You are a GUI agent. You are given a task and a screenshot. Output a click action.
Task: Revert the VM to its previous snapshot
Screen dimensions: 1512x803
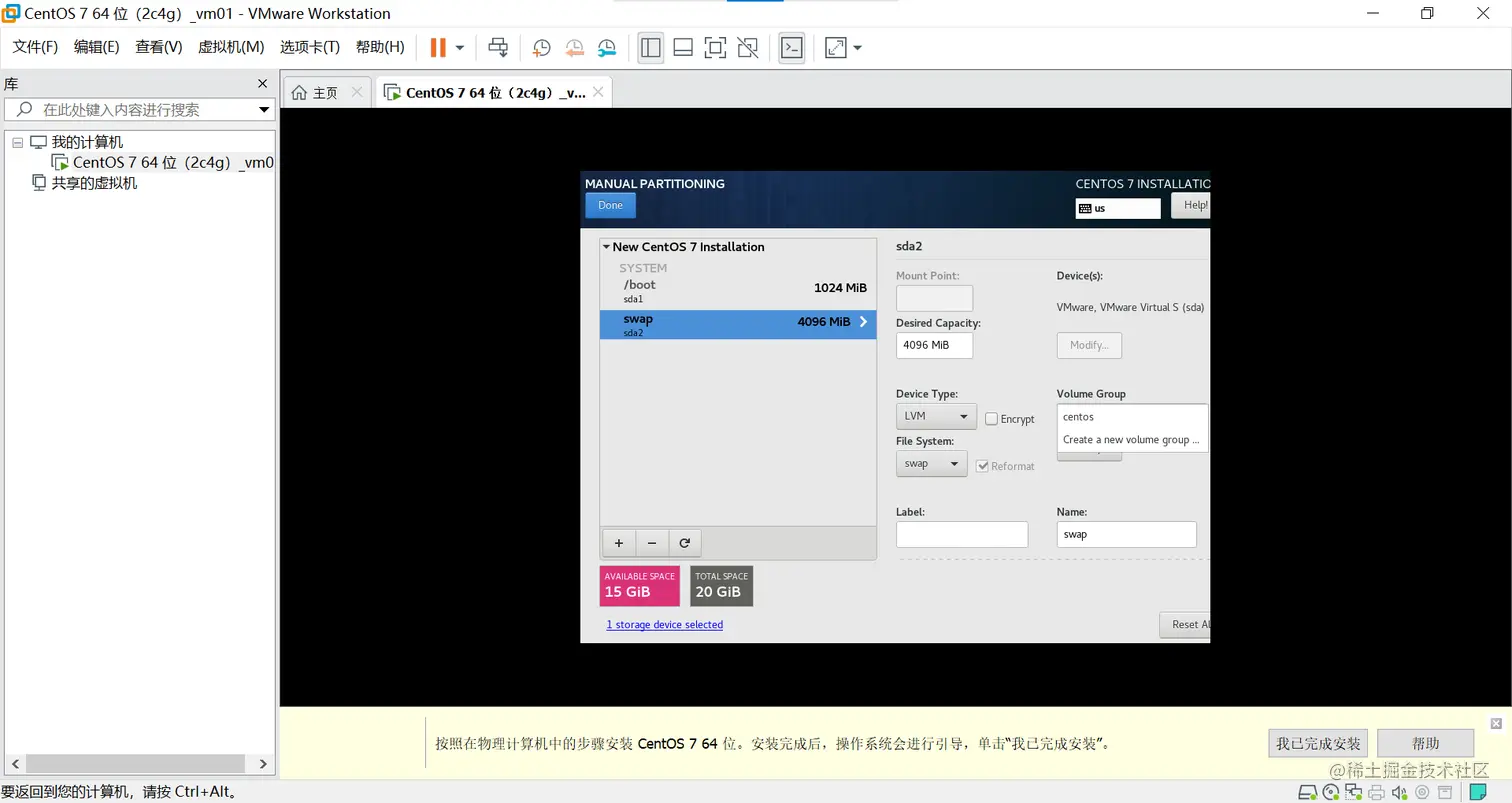pyautogui.click(x=575, y=47)
